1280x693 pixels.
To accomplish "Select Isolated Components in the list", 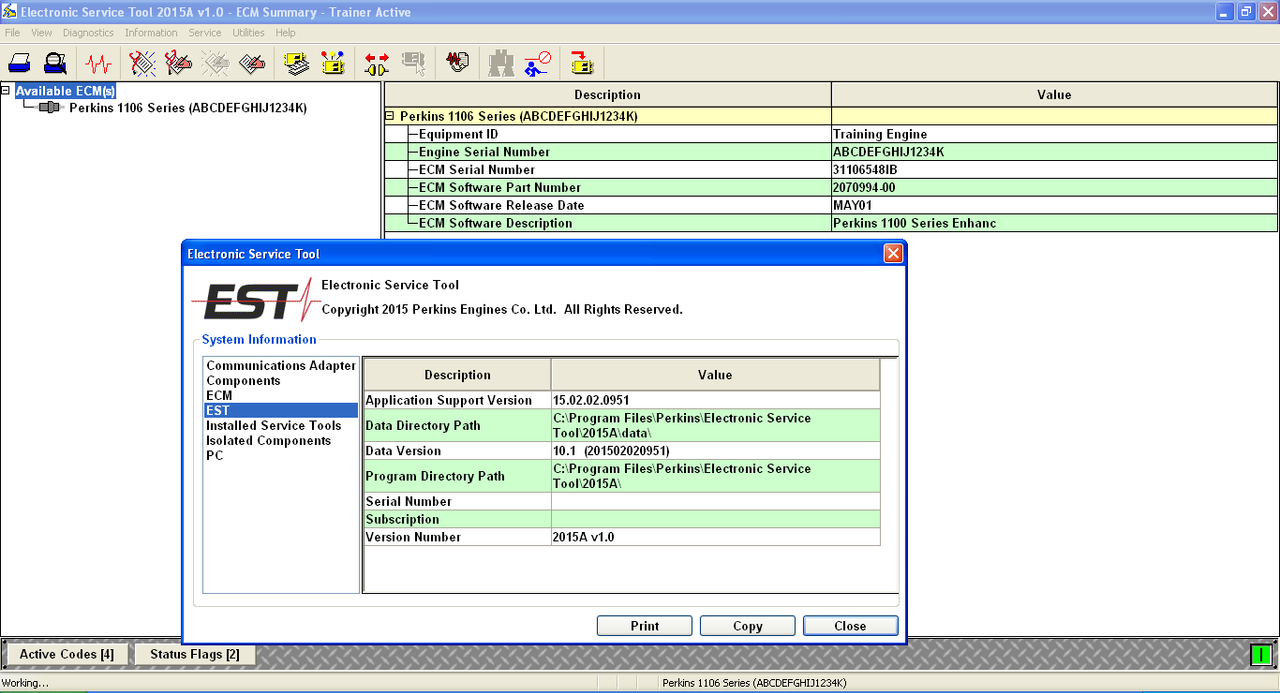I will pos(268,441).
